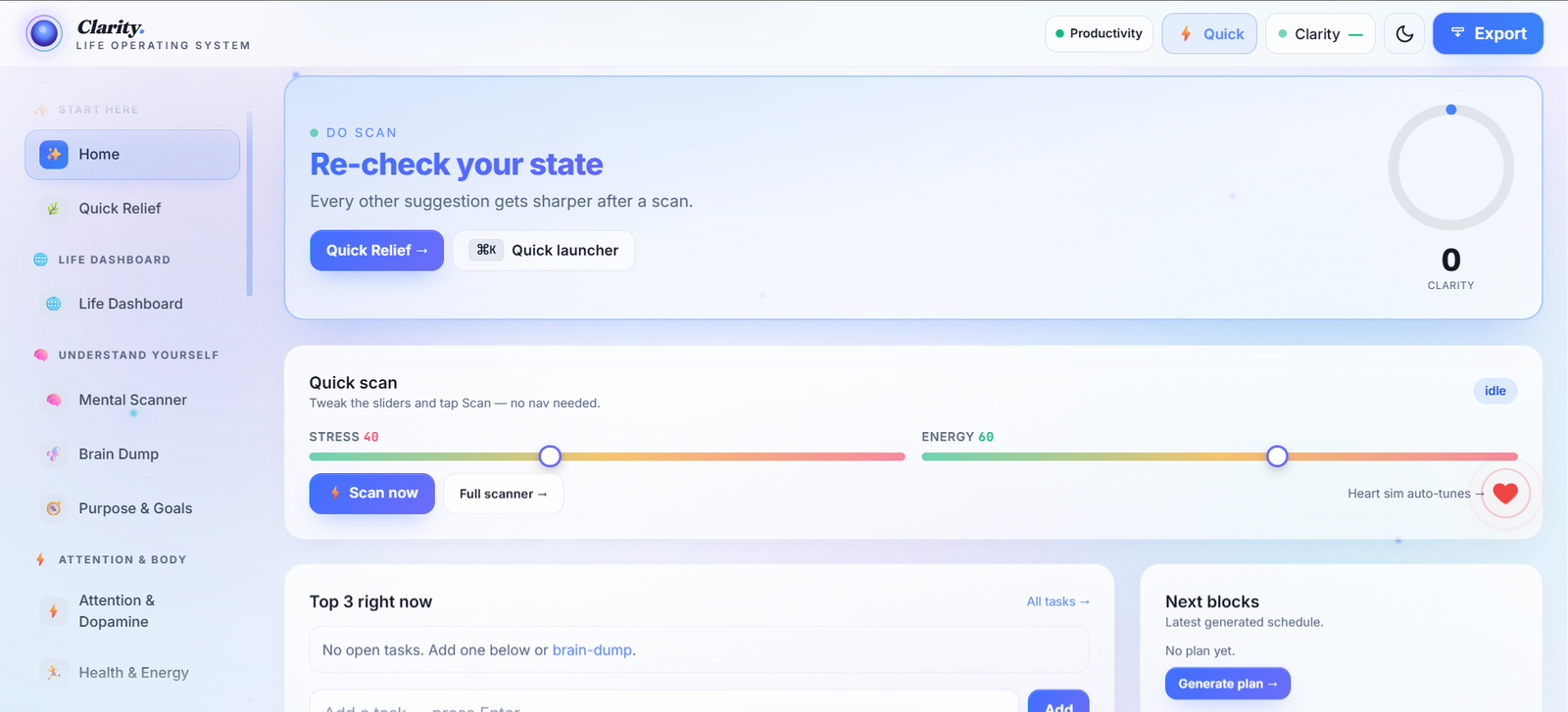Screen dimensions: 1568x712
Task: Click the Quick button in header
Action: [1209, 34]
